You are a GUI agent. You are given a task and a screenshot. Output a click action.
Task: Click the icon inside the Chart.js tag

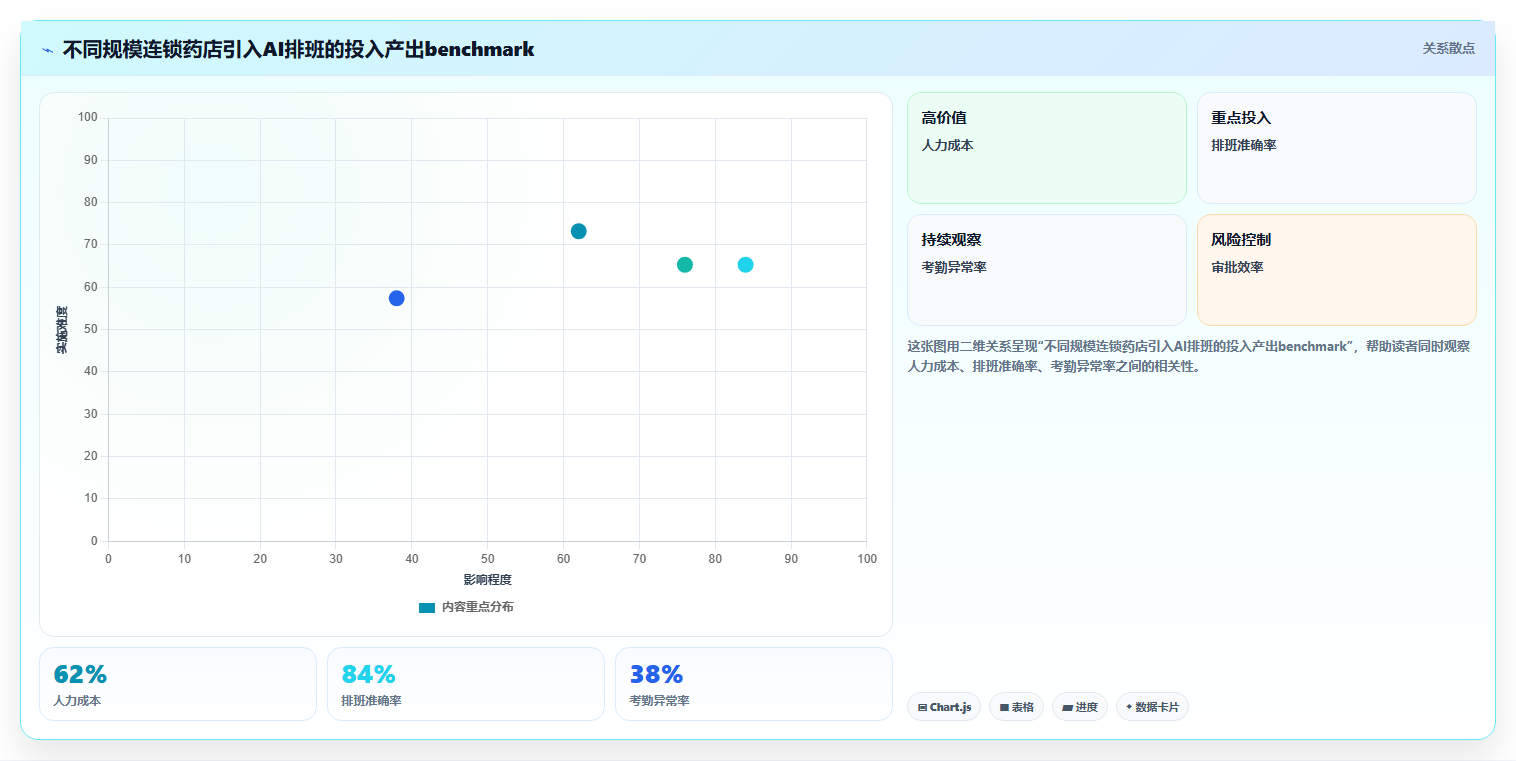(922, 707)
